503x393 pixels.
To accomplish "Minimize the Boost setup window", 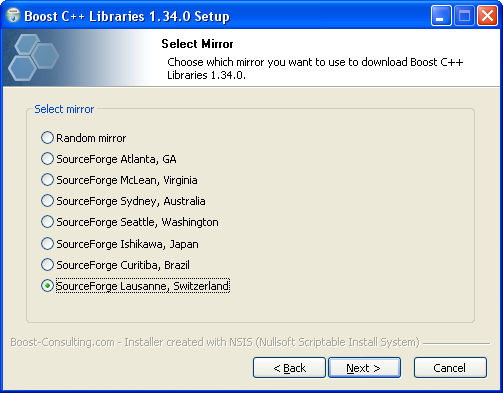I will pyautogui.click(x=441, y=16).
